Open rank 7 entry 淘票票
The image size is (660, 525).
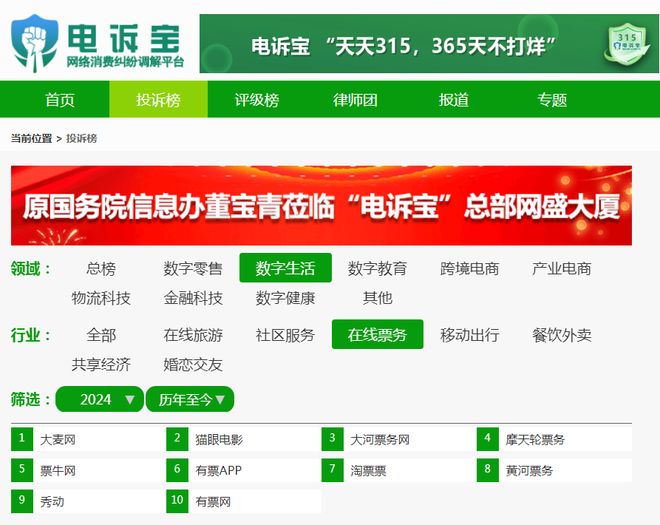[368, 471]
